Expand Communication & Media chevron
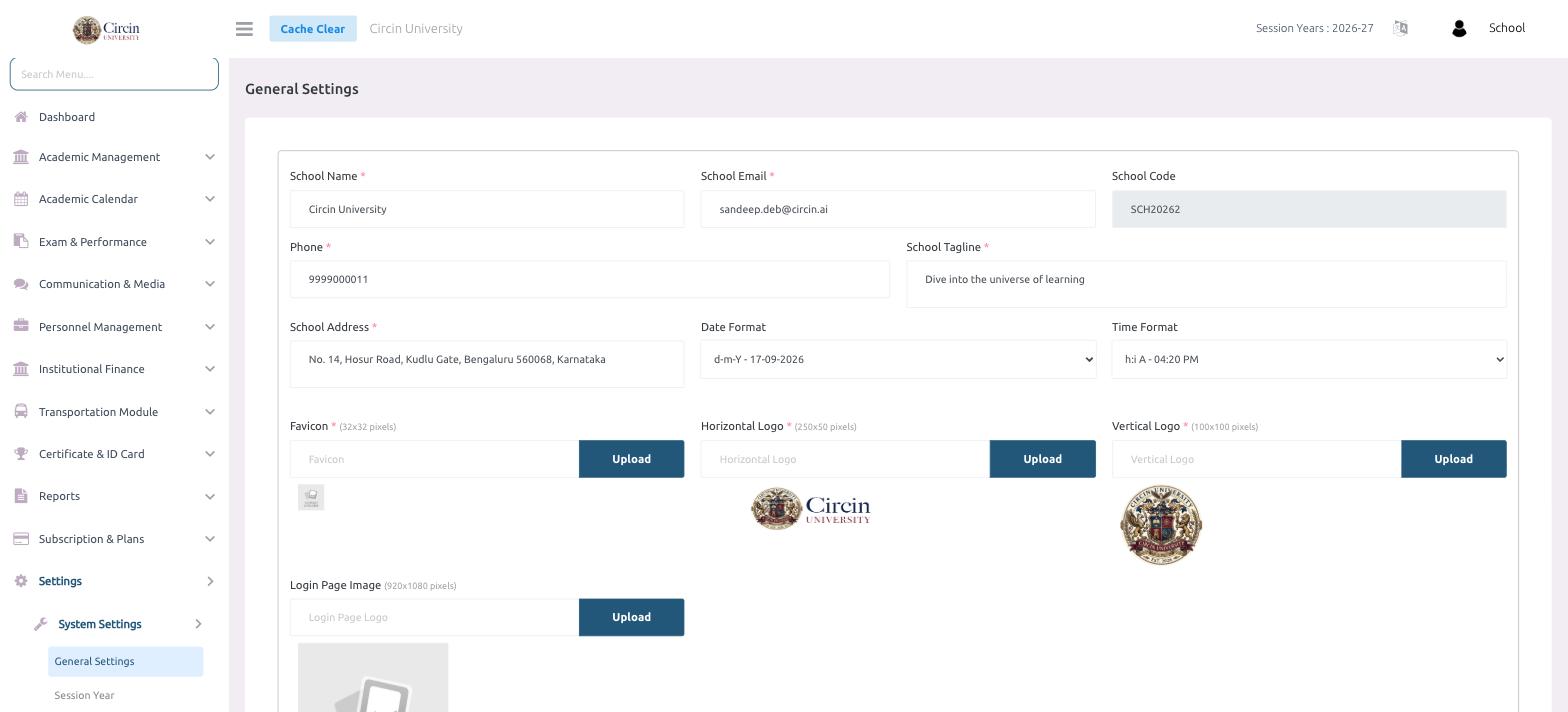 tap(210, 284)
